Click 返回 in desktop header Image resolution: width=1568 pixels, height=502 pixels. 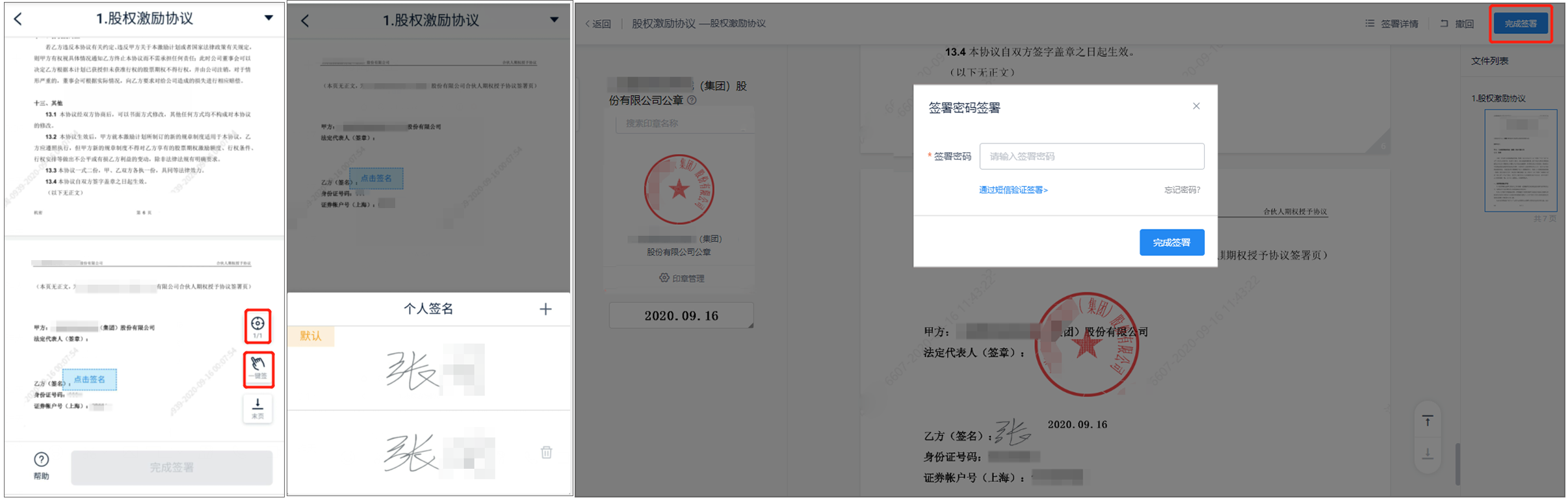[597, 24]
